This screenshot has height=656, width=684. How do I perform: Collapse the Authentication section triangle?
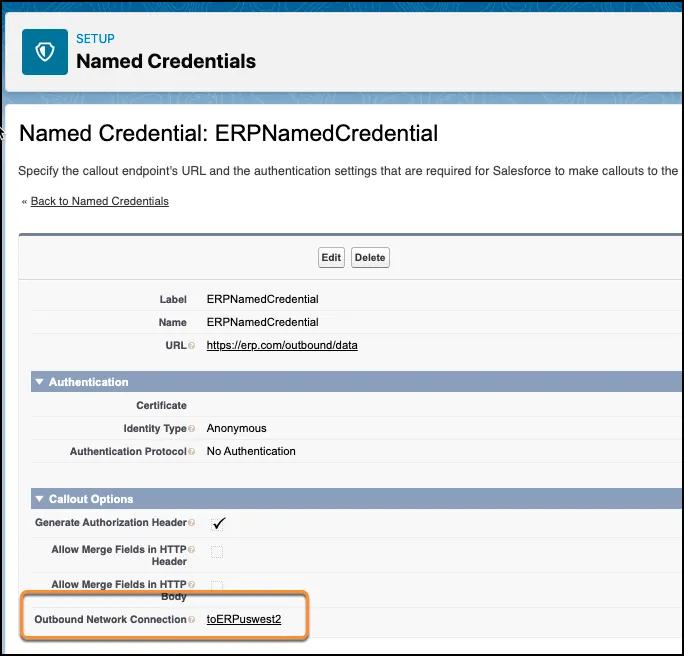coord(39,382)
